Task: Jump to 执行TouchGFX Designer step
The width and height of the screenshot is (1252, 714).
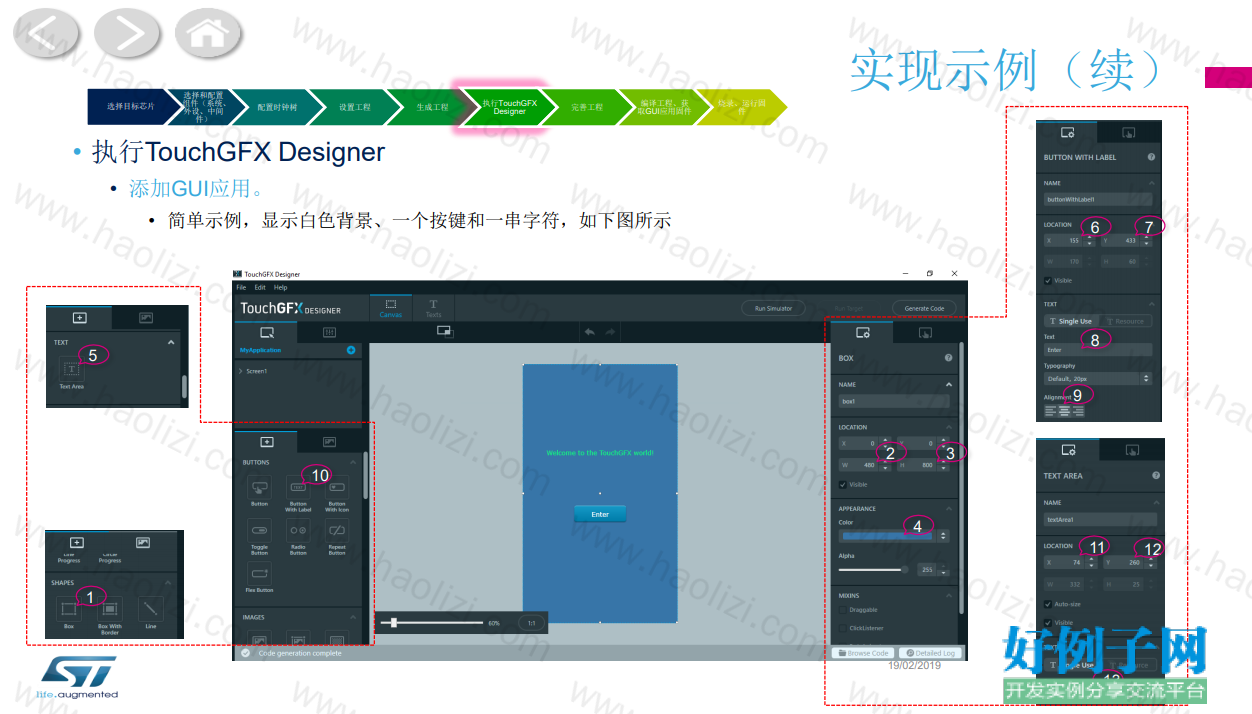Action: pos(509,106)
